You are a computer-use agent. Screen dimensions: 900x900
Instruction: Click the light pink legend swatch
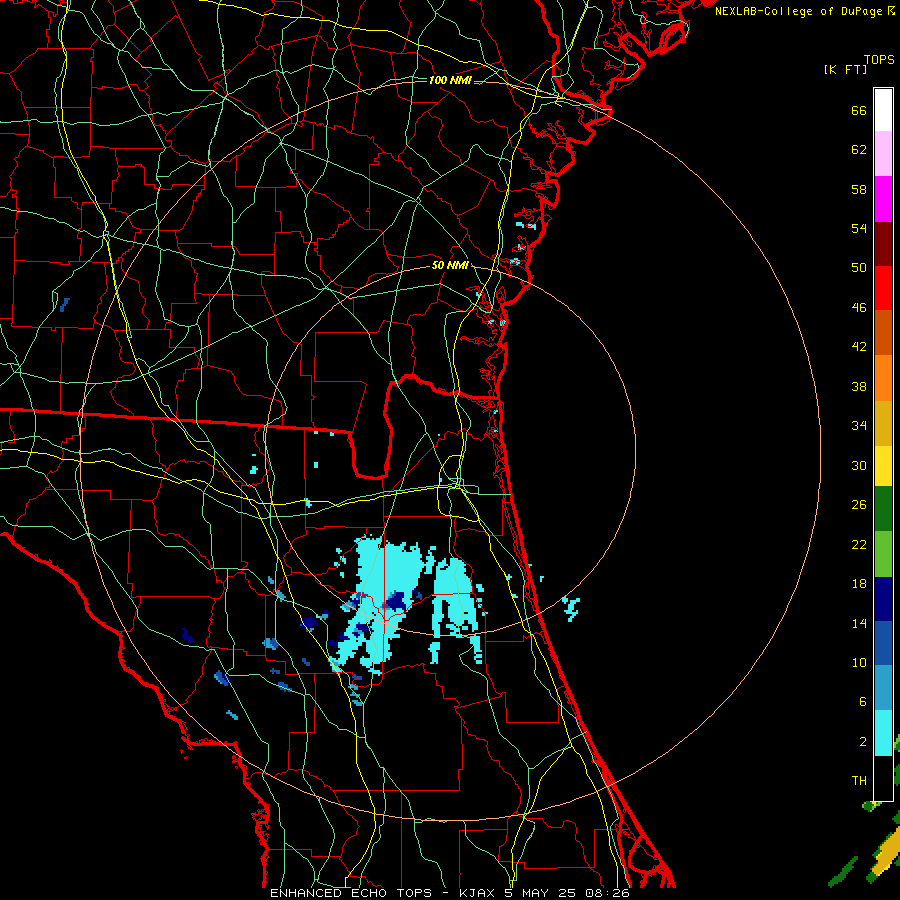[883, 153]
